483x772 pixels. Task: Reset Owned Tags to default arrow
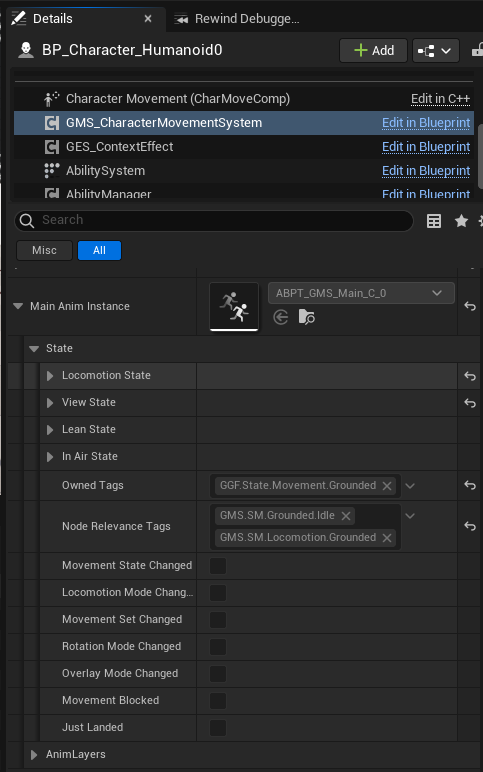[470, 485]
